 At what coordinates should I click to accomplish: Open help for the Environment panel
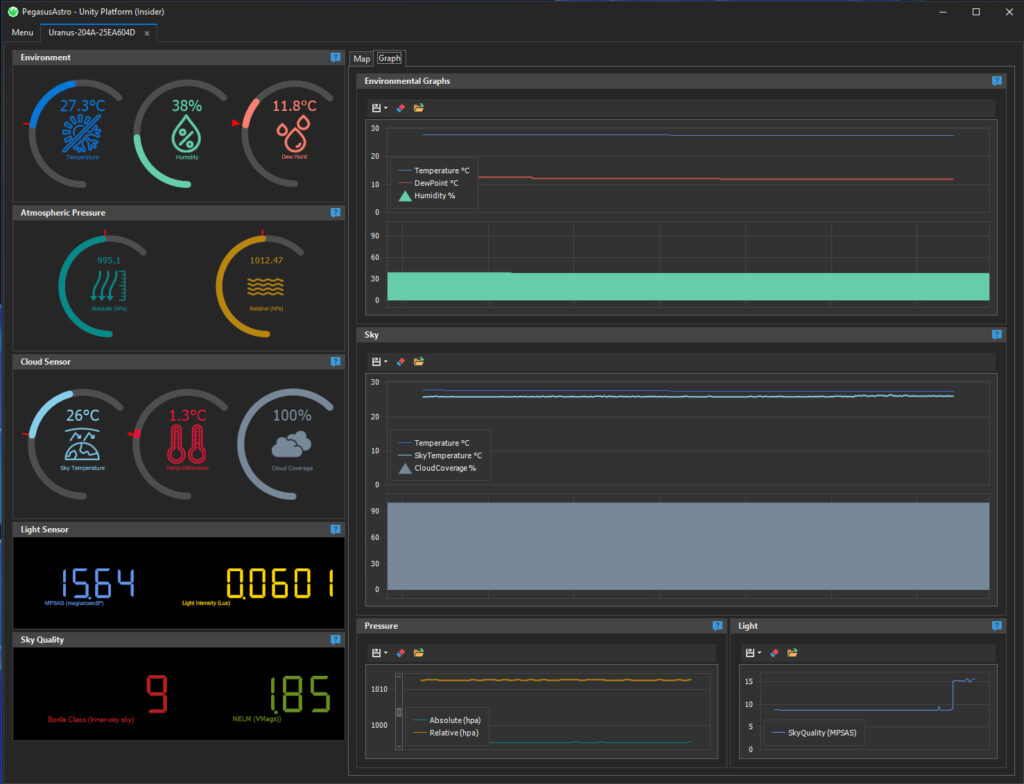pos(336,58)
